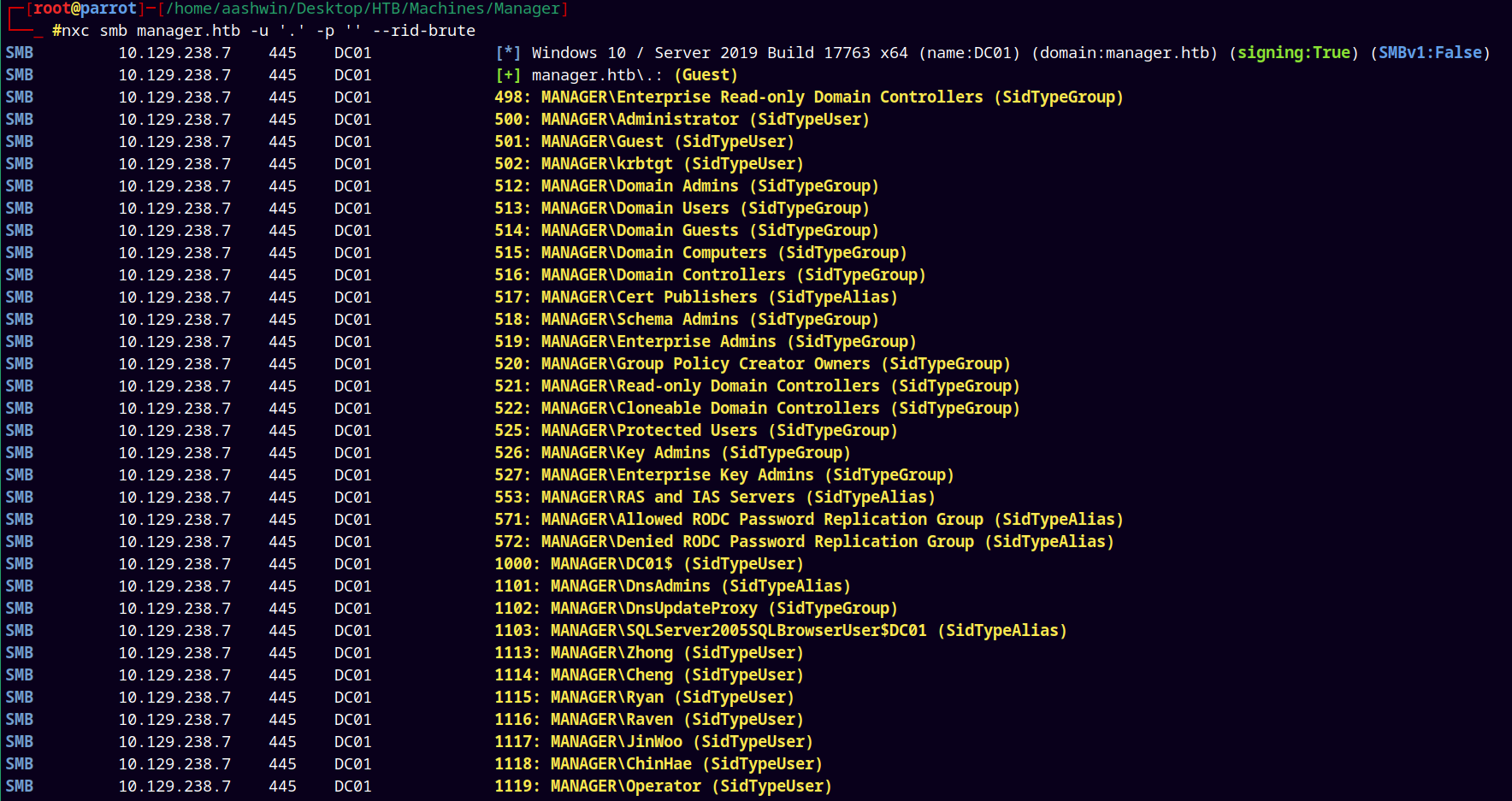Click 515: MANAGER\Domain Computers entry
Image resolution: width=1512 pixels, height=801 pixels.
click(700, 253)
